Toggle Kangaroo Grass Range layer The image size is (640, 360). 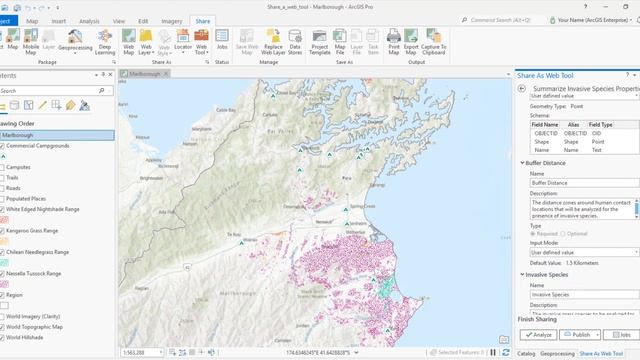click(x=2, y=231)
